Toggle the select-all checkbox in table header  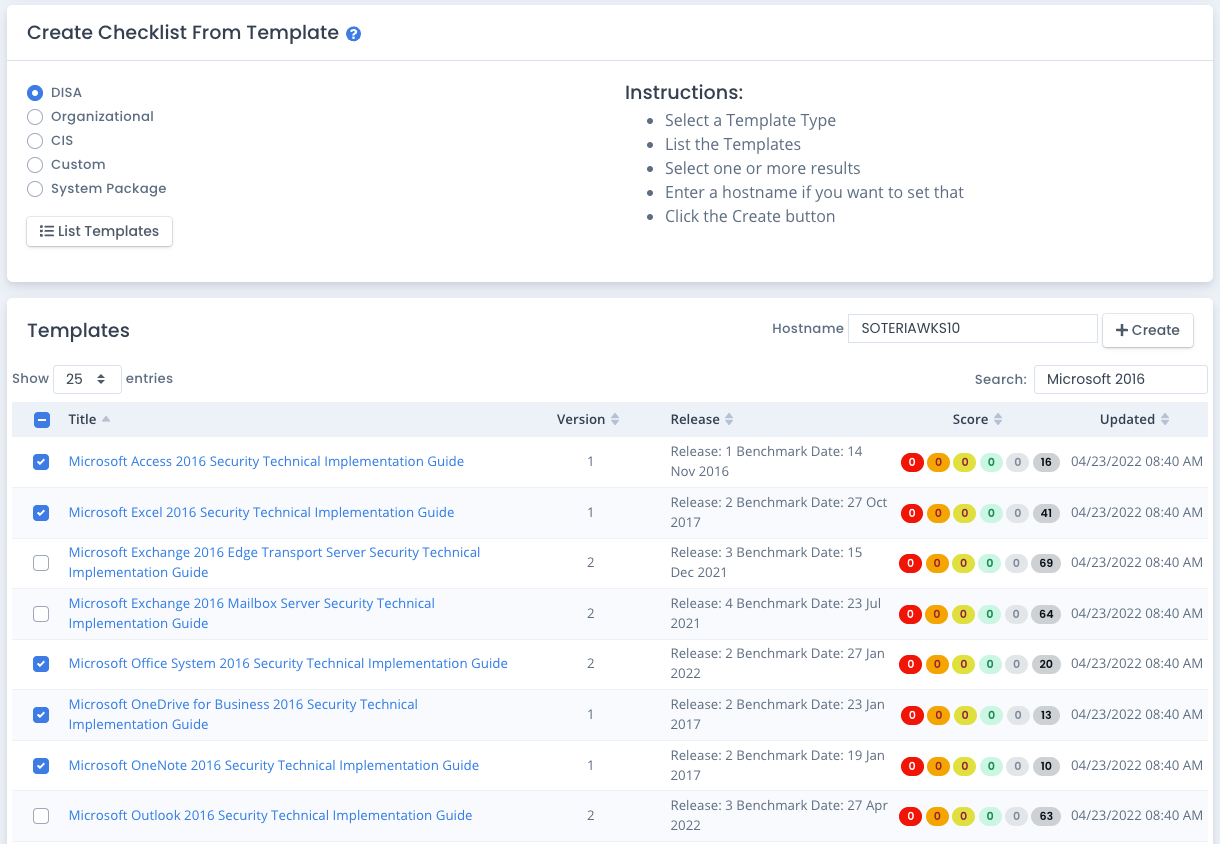pyautogui.click(x=42, y=420)
